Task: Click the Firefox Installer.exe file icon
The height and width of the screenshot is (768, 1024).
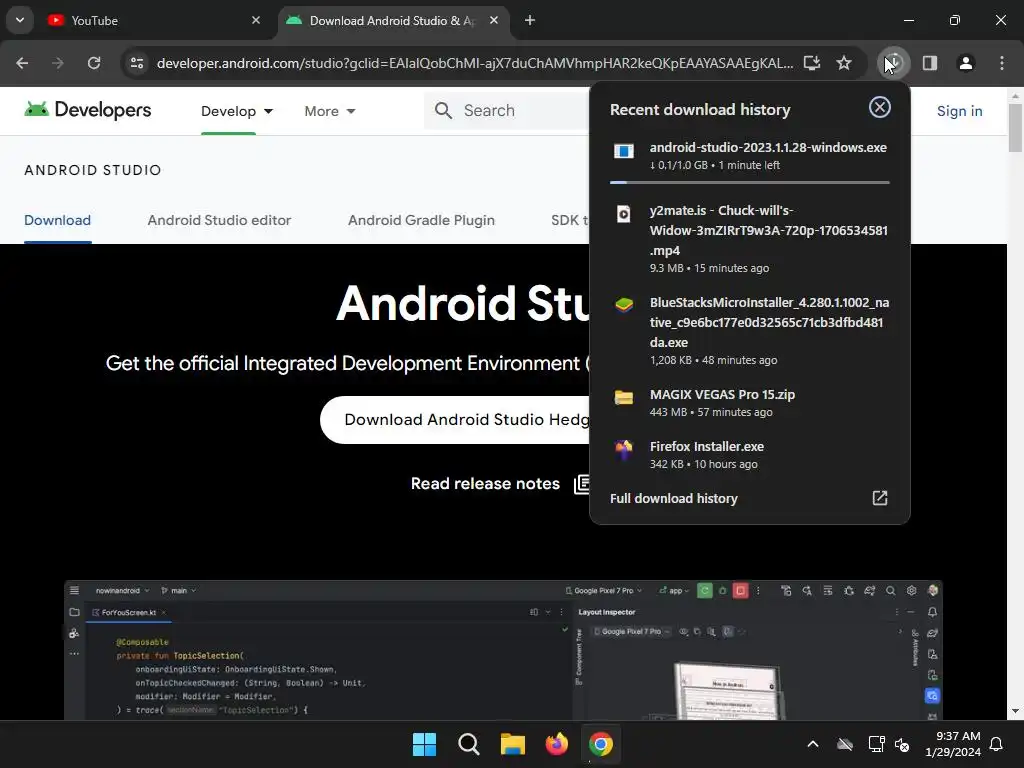Action: 624,449
